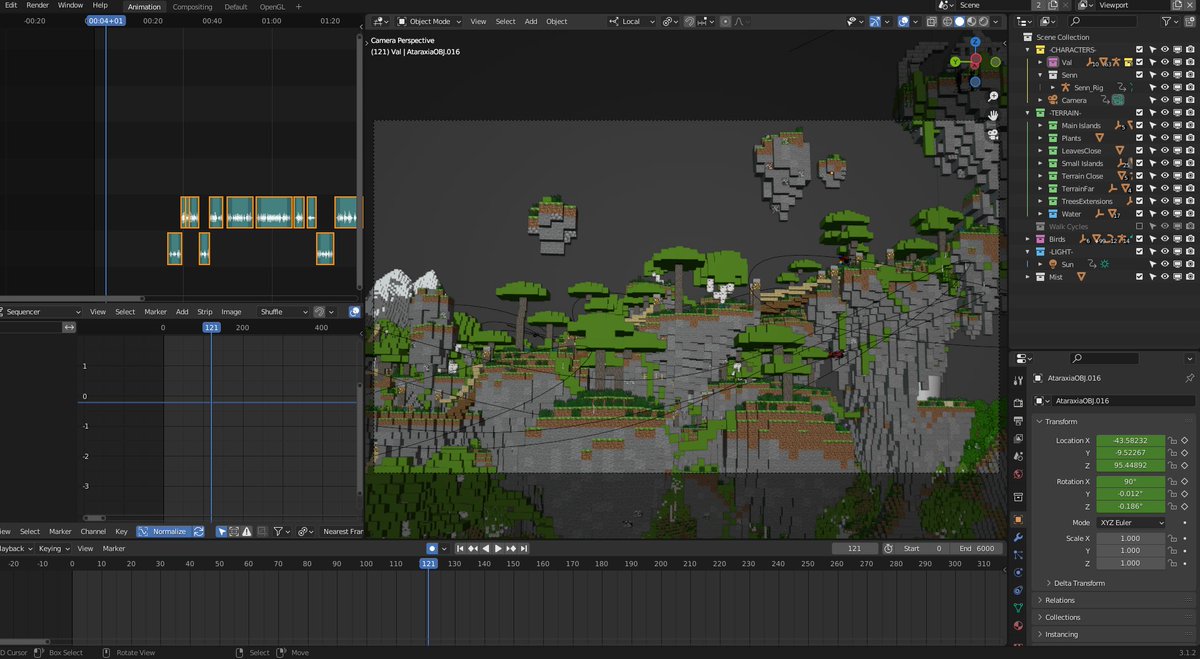
Task: Lock the Location X value
Action: click(1172, 440)
